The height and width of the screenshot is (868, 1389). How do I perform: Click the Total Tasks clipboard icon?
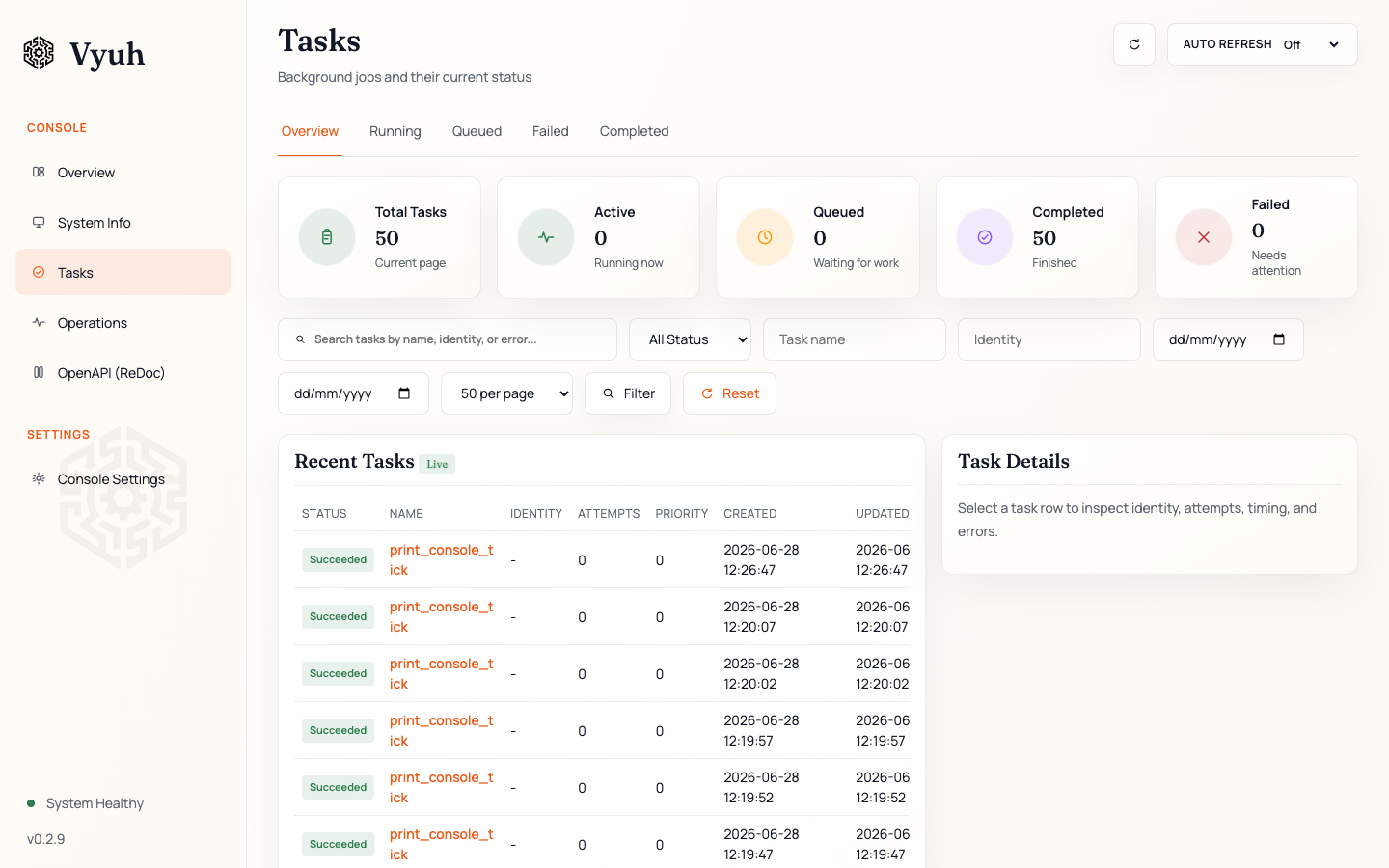327,237
